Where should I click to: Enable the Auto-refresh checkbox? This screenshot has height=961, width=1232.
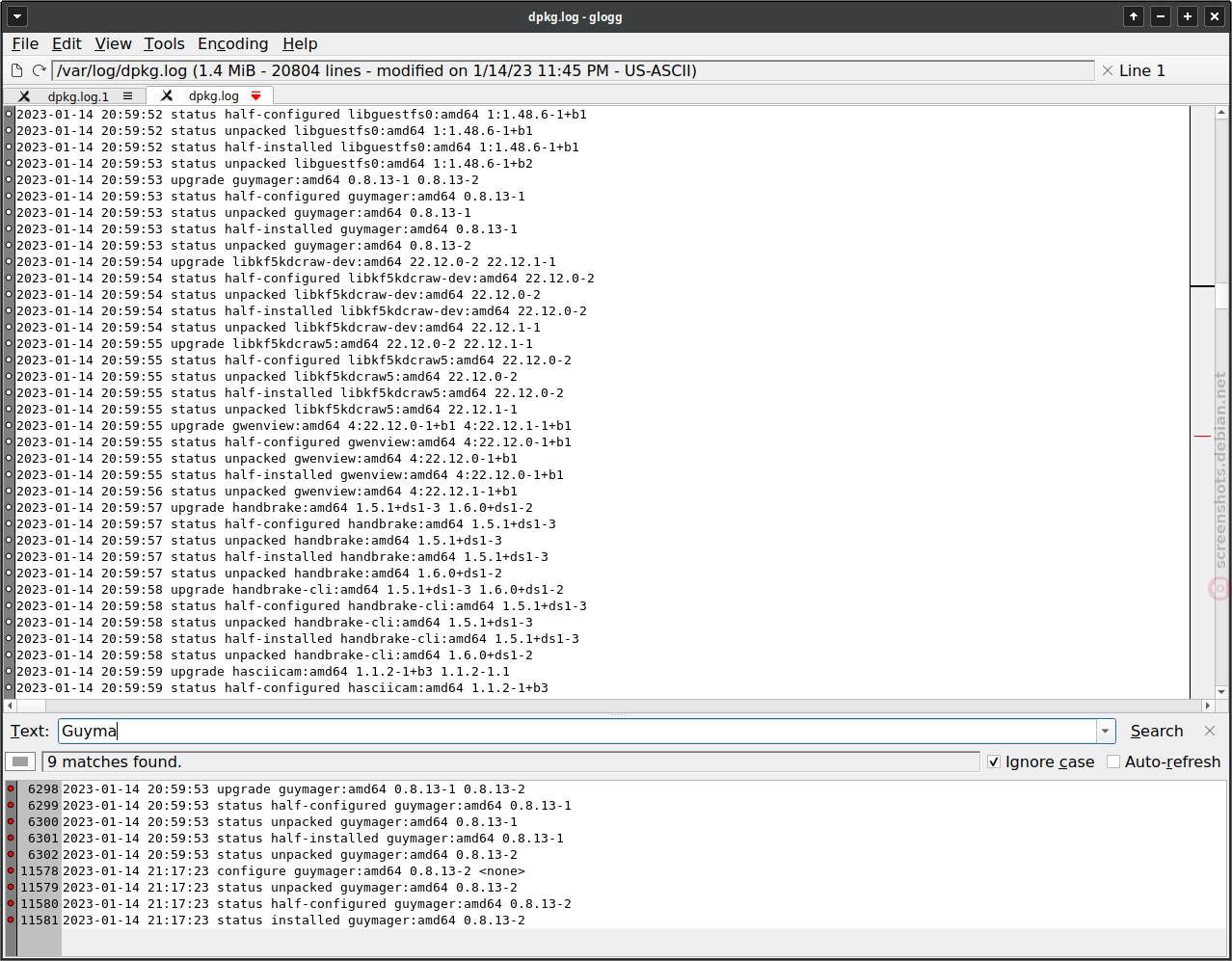(1113, 761)
